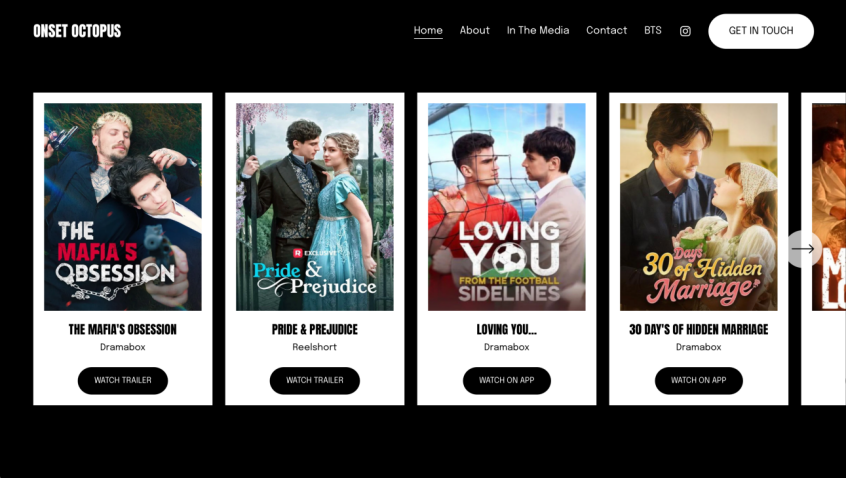Watch trailer for Pride & Prejudice
846x478 pixels.
pyautogui.click(x=314, y=381)
